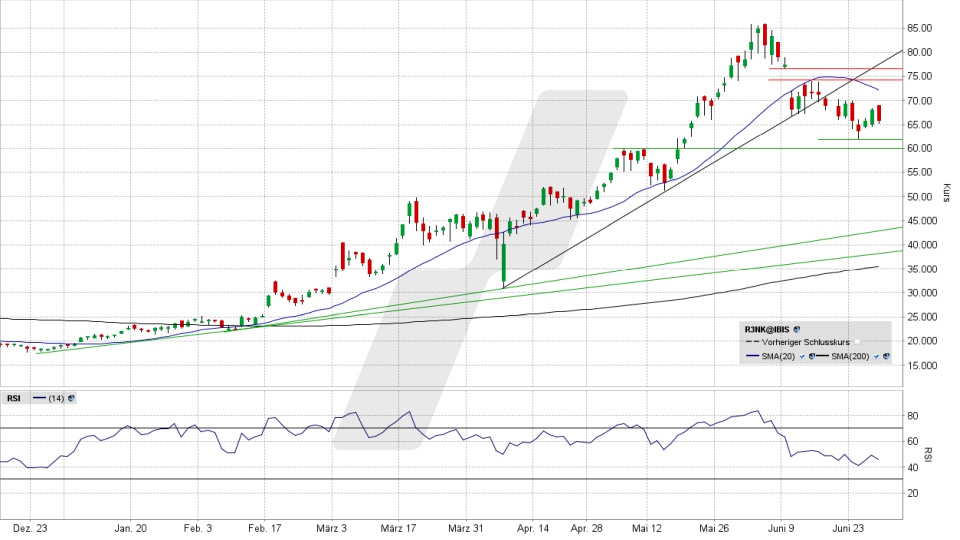Click the SMA(20) legend label
960x540 pixels.
tap(778, 356)
